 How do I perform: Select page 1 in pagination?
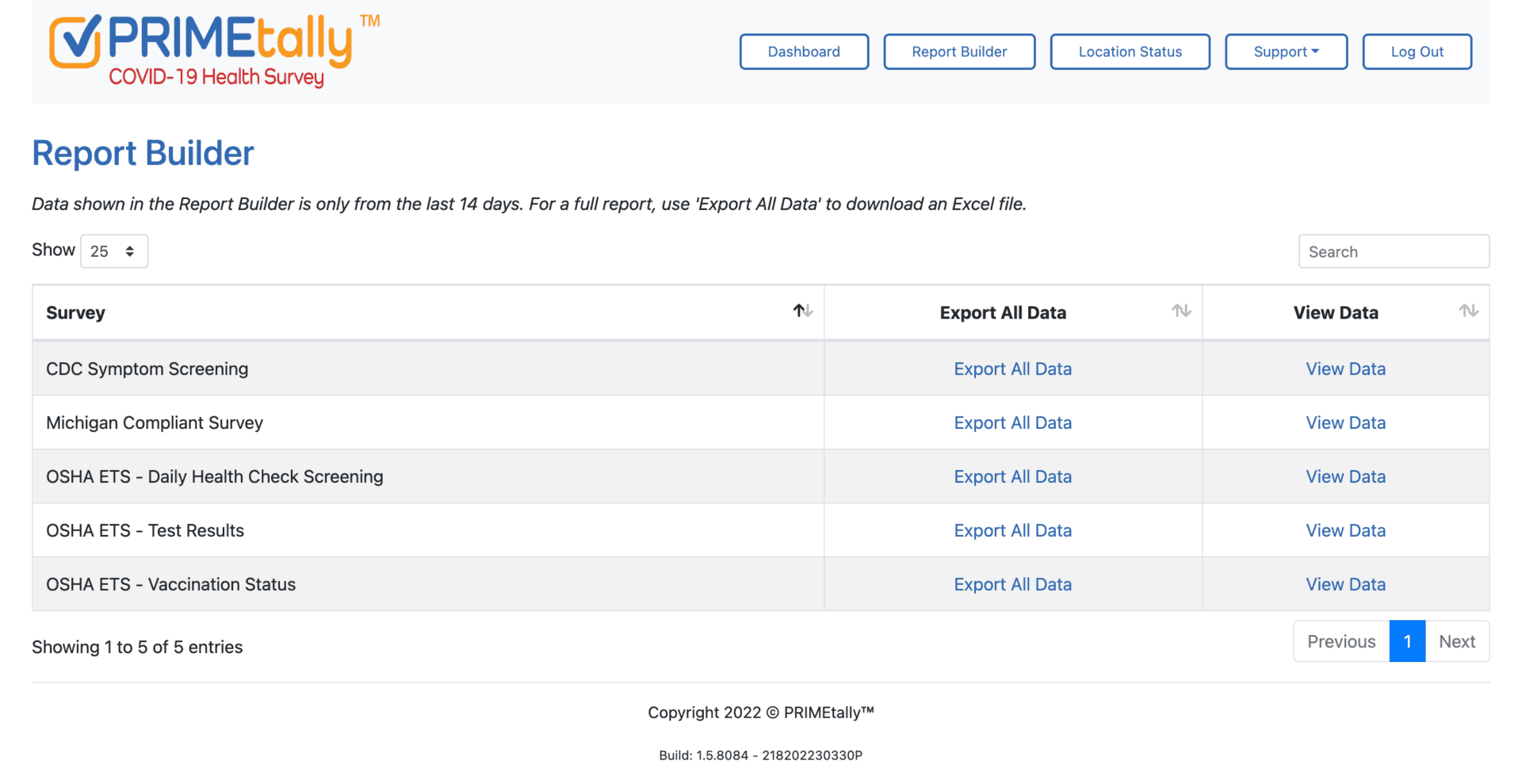1407,641
